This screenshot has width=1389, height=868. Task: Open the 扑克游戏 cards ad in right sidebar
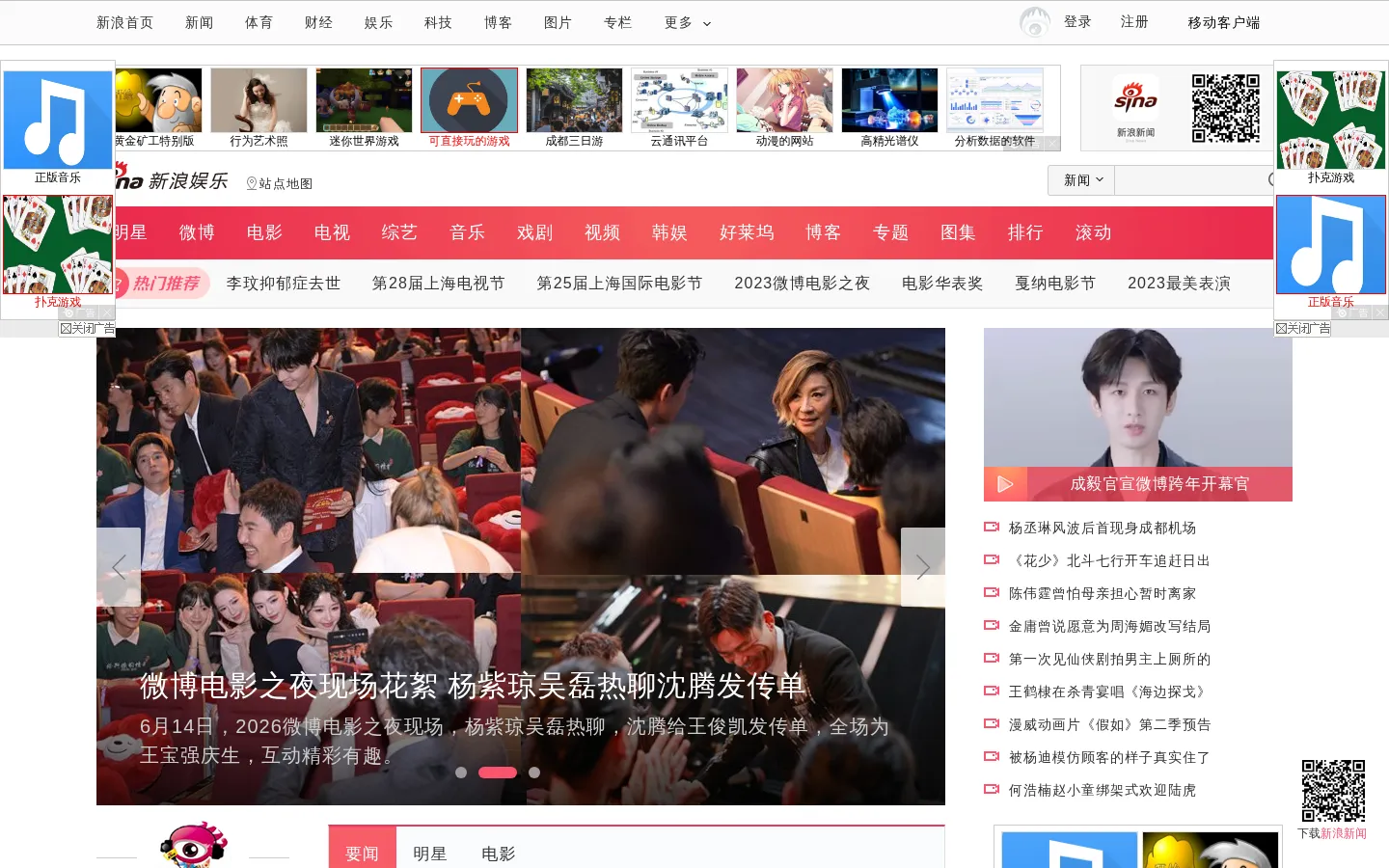(x=1331, y=120)
